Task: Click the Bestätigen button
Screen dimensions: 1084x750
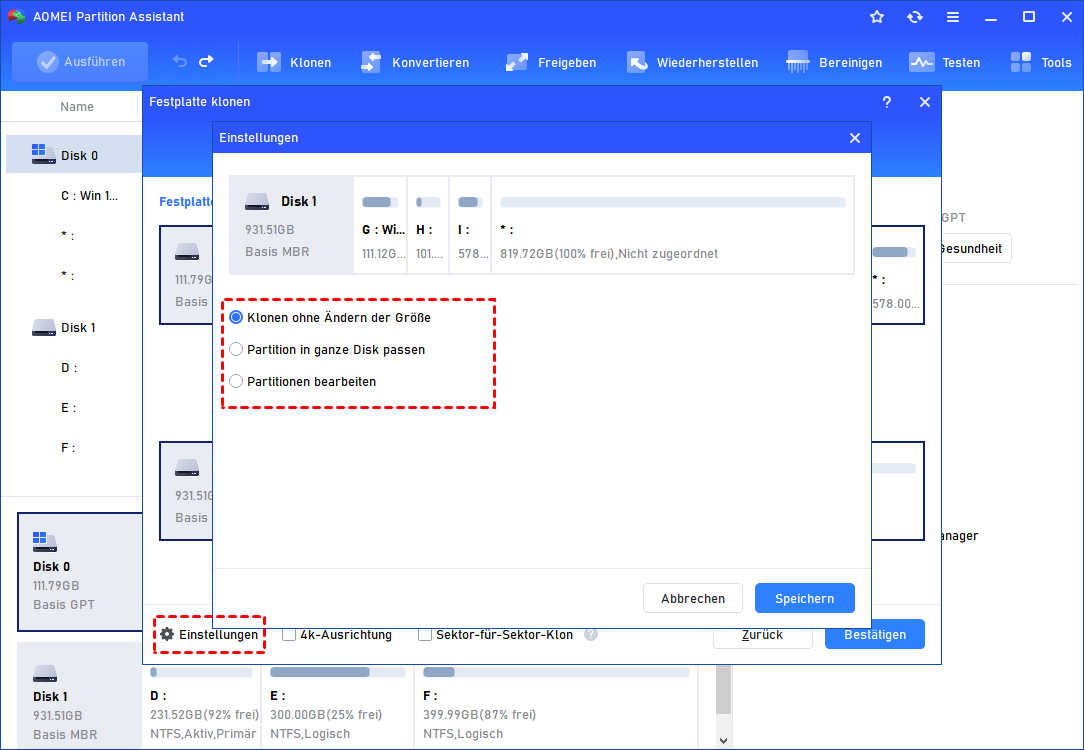Action: click(874, 634)
